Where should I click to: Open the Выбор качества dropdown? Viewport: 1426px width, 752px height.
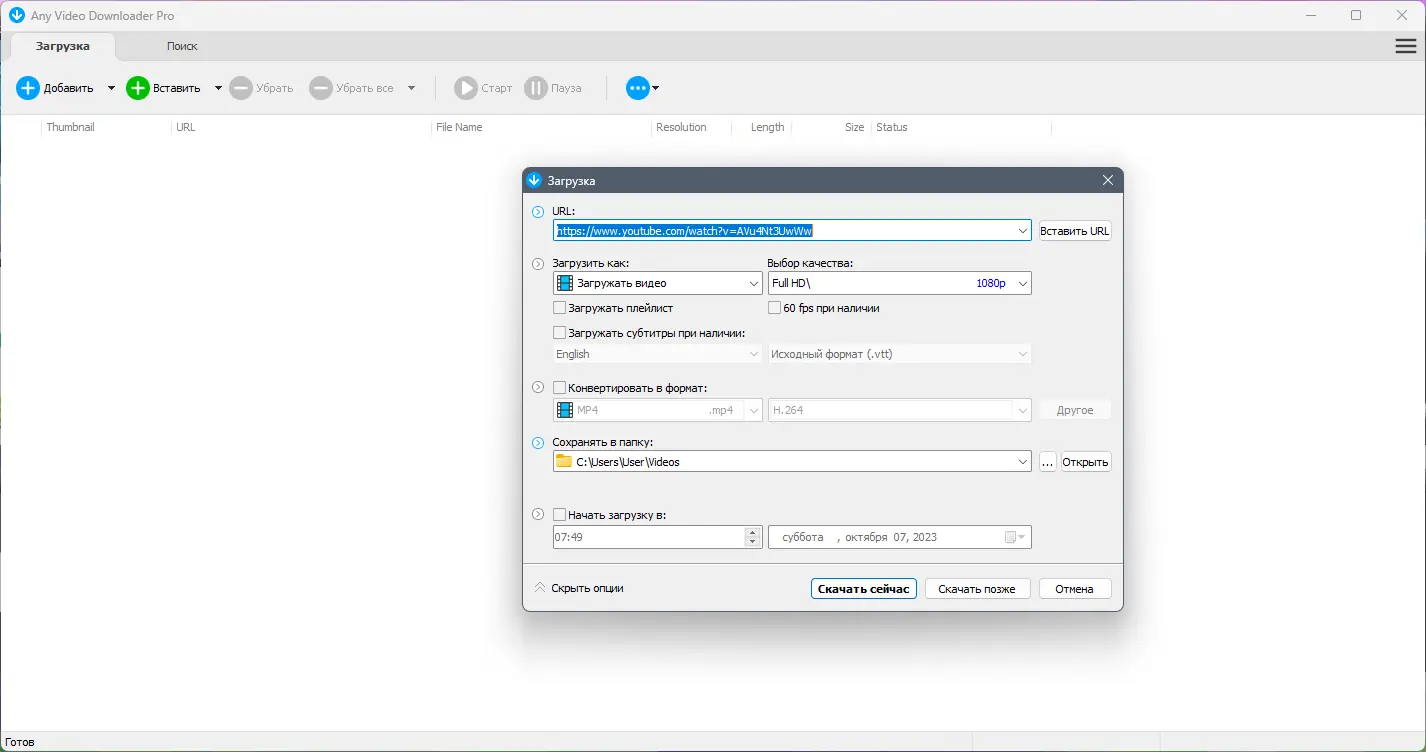(1022, 283)
